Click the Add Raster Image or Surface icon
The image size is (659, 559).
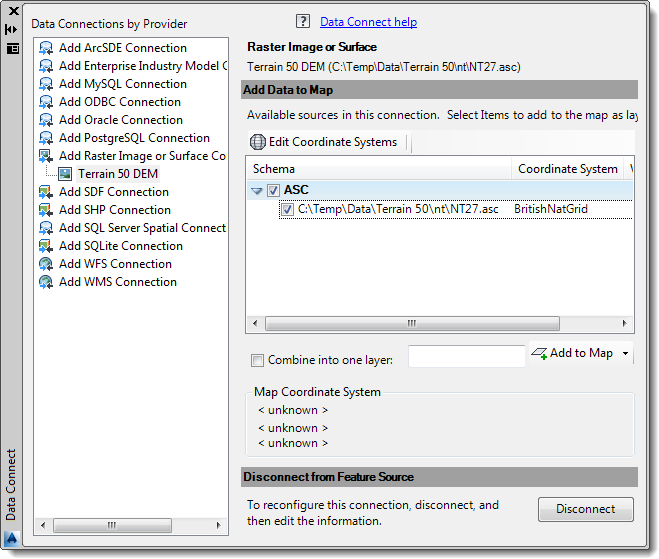(x=46, y=156)
